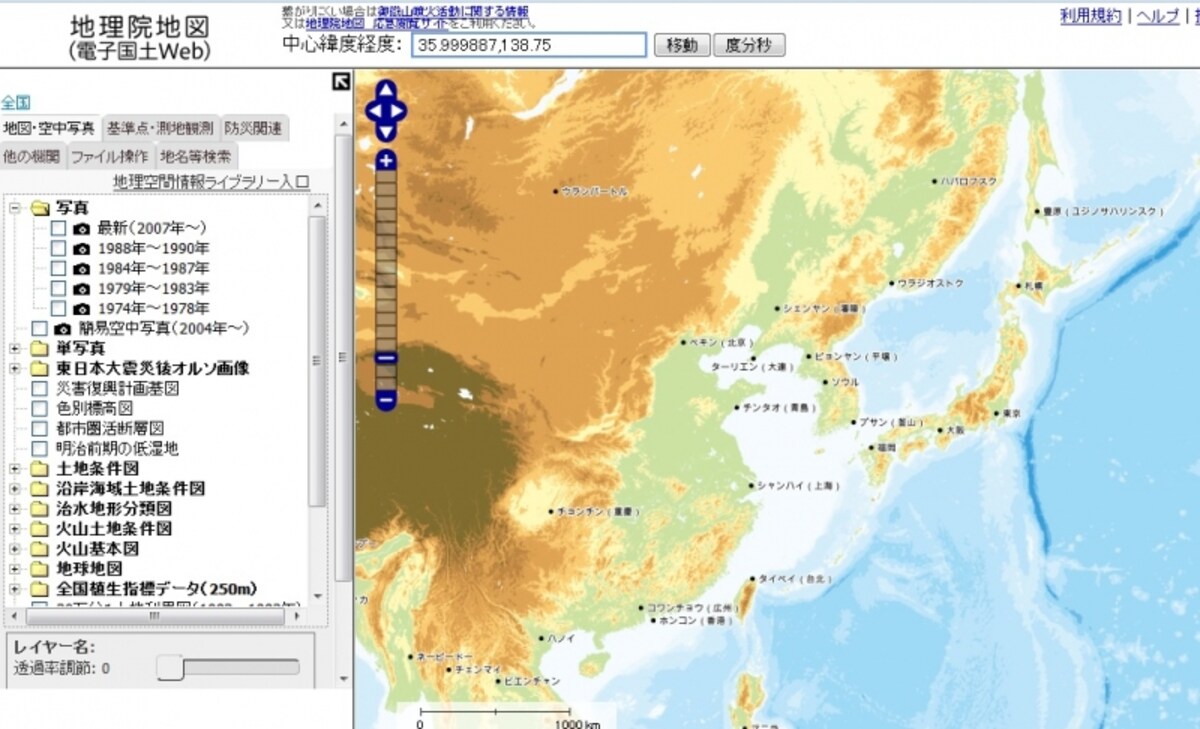1200x729 pixels.
Task: Expand the 治水地形分類図 tree node
Action: (15, 509)
